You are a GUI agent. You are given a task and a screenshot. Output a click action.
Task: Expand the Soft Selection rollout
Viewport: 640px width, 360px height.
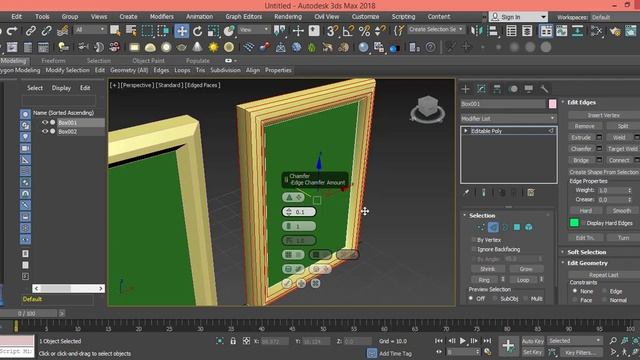pyautogui.click(x=587, y=252)
